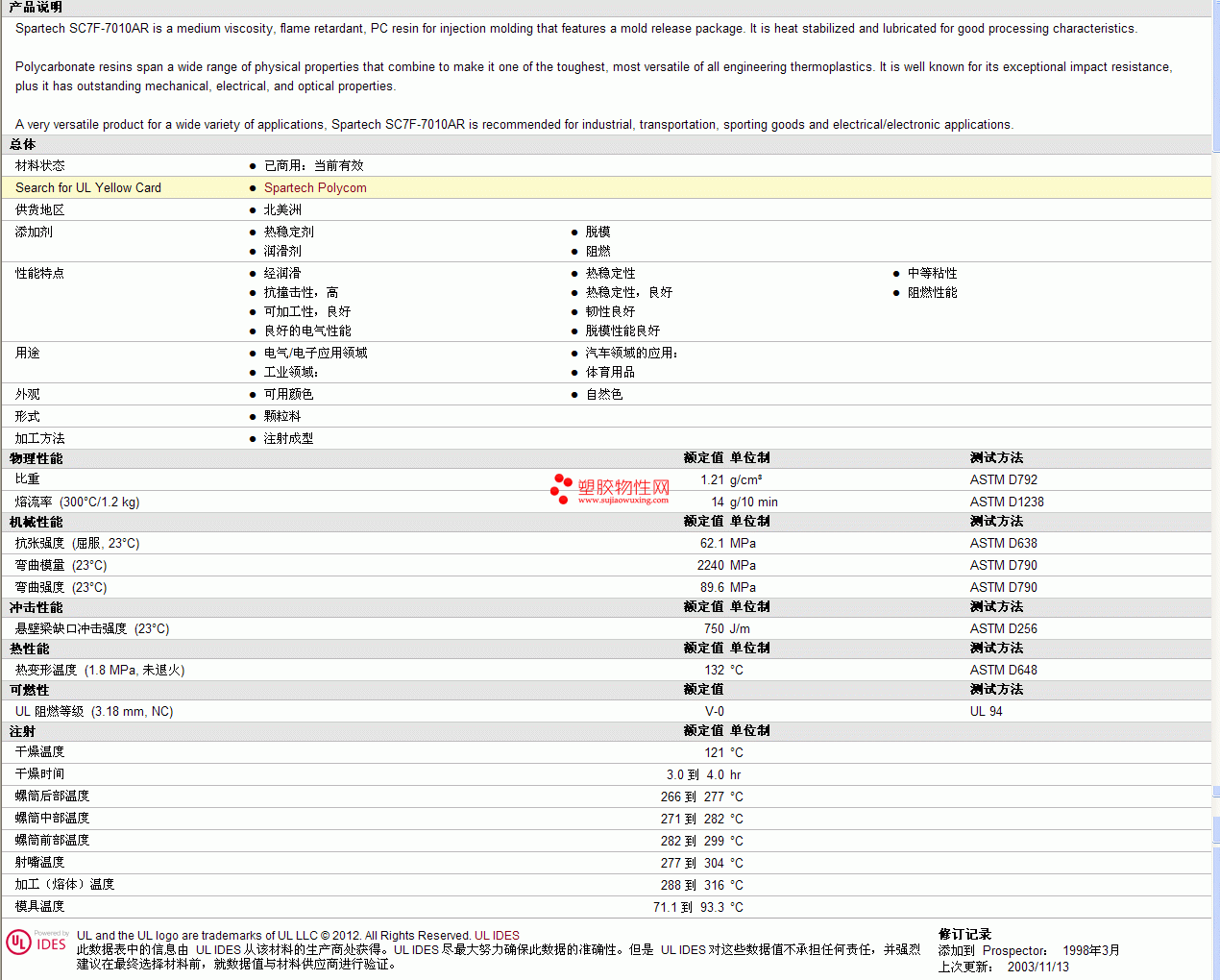Click the '螺筒后部温度' row label

(53, 796)
